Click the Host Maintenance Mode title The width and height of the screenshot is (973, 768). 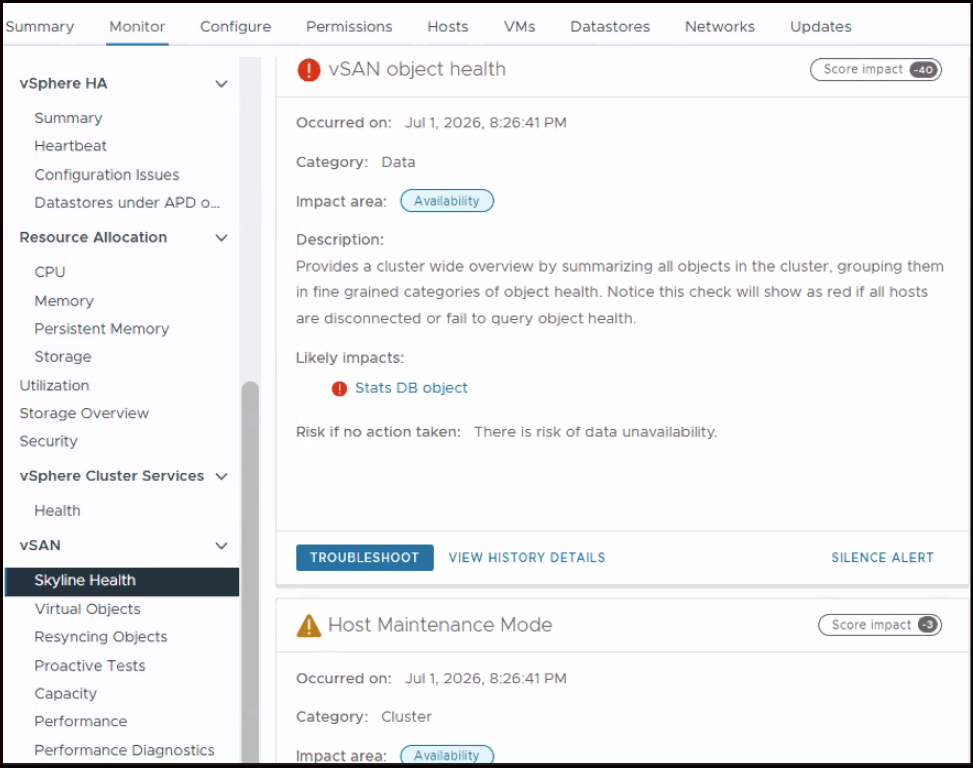tap(439, 625)
